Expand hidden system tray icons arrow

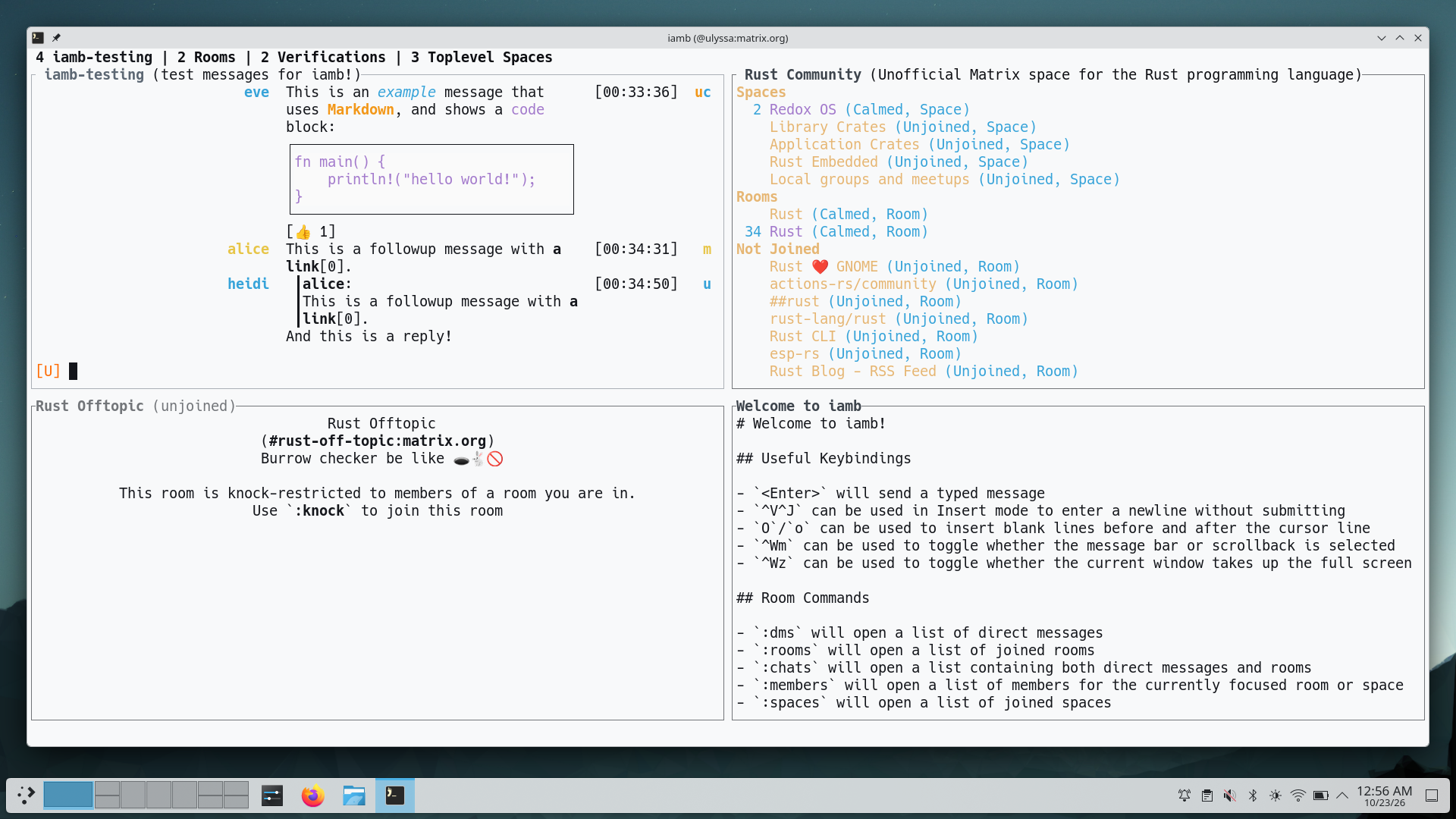click(x=1342, y=795)
